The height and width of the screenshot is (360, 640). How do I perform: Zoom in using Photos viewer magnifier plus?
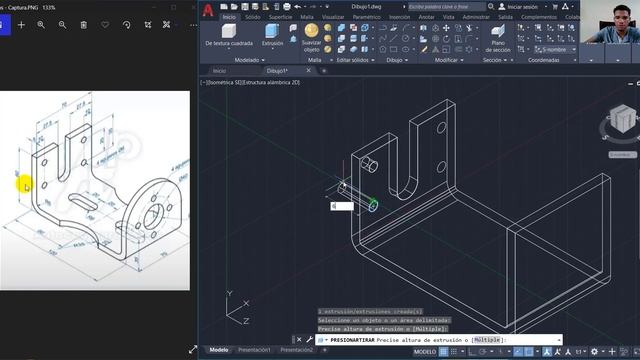coord(41,25)
